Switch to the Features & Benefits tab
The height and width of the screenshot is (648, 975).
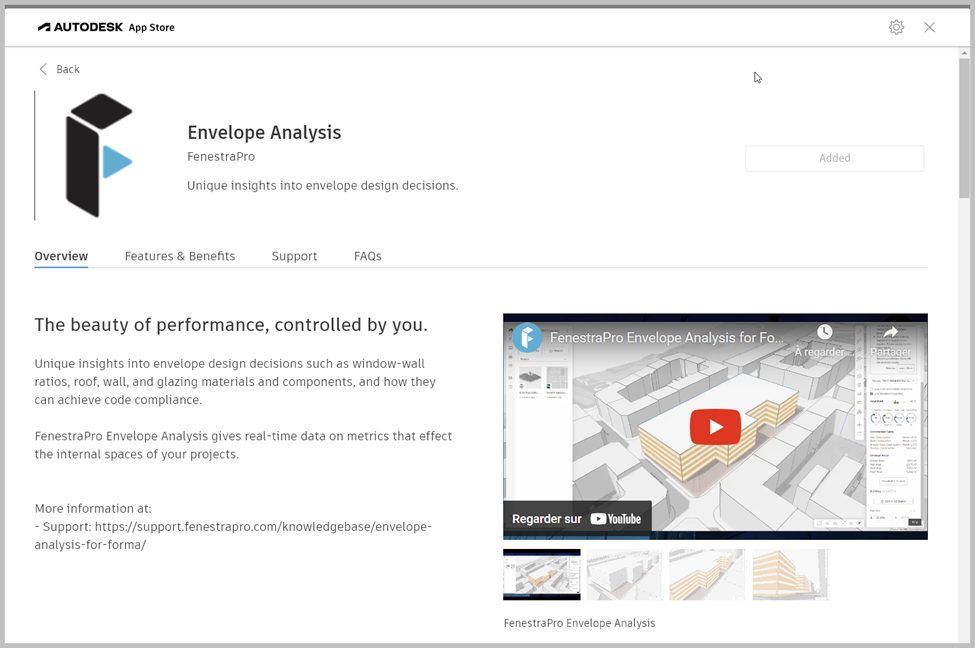[179, 256]
